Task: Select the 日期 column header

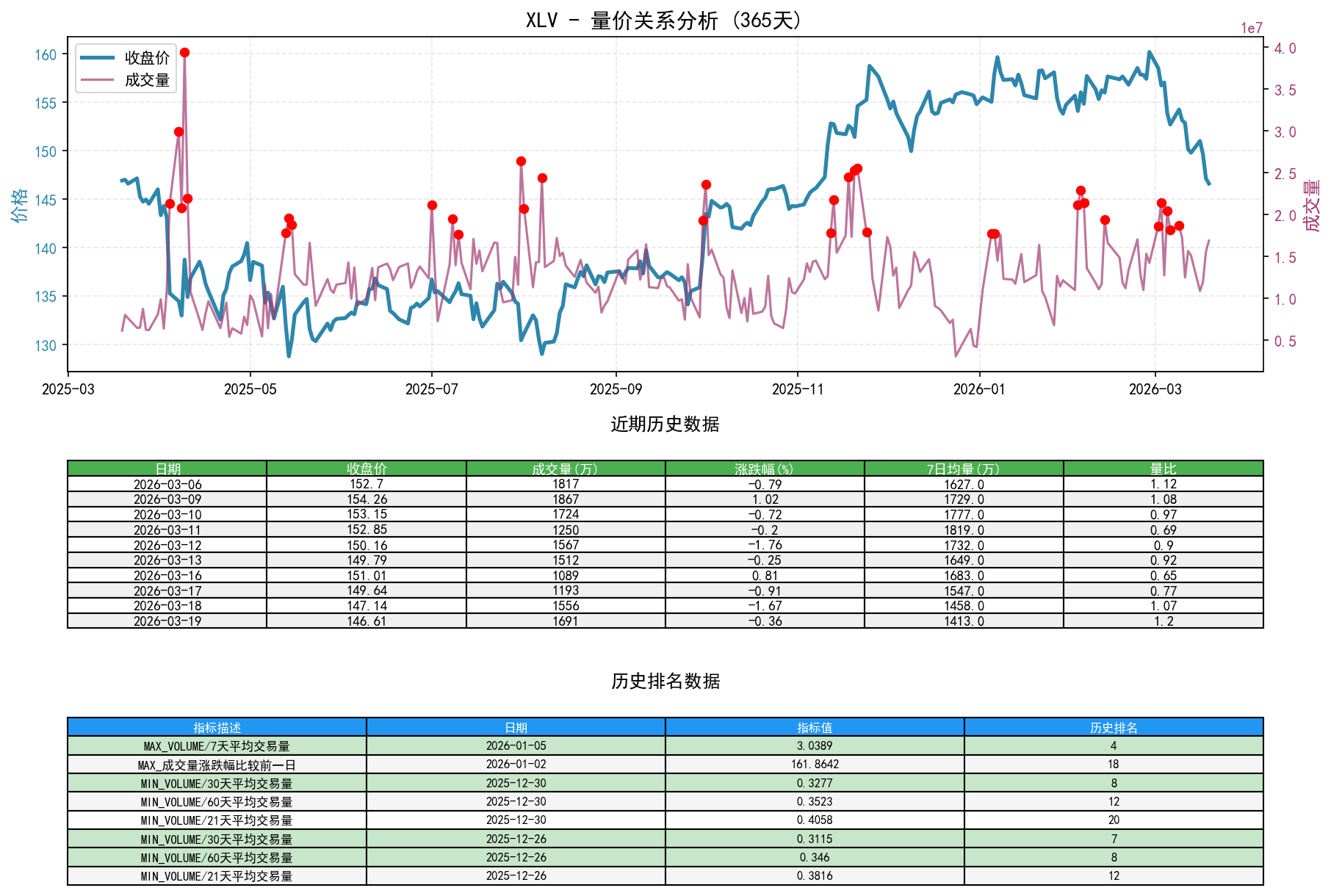Action: point(167,466)
